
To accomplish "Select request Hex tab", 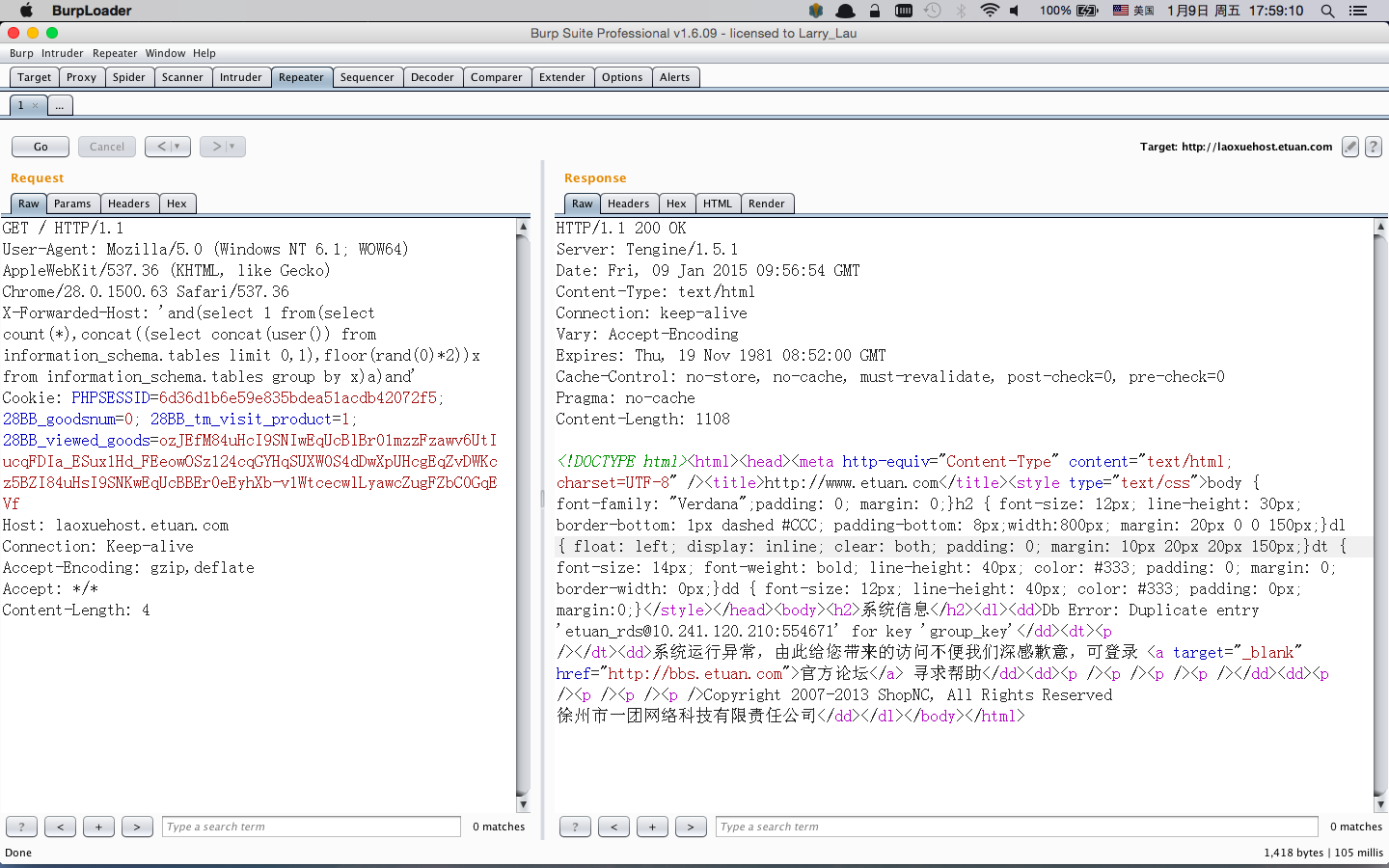I will (x=177, y=203).
